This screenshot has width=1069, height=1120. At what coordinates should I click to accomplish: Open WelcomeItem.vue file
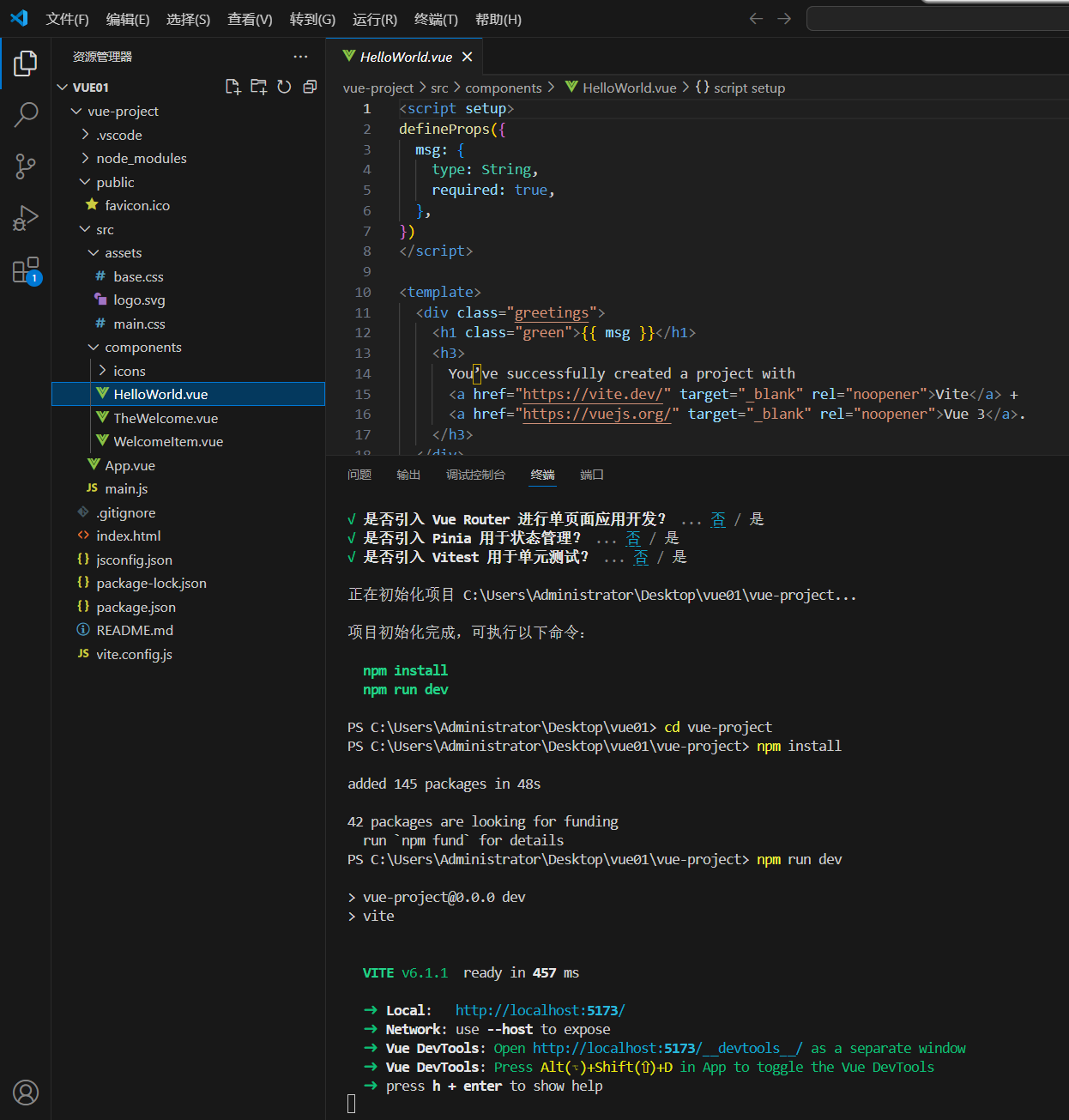(188, 442)
